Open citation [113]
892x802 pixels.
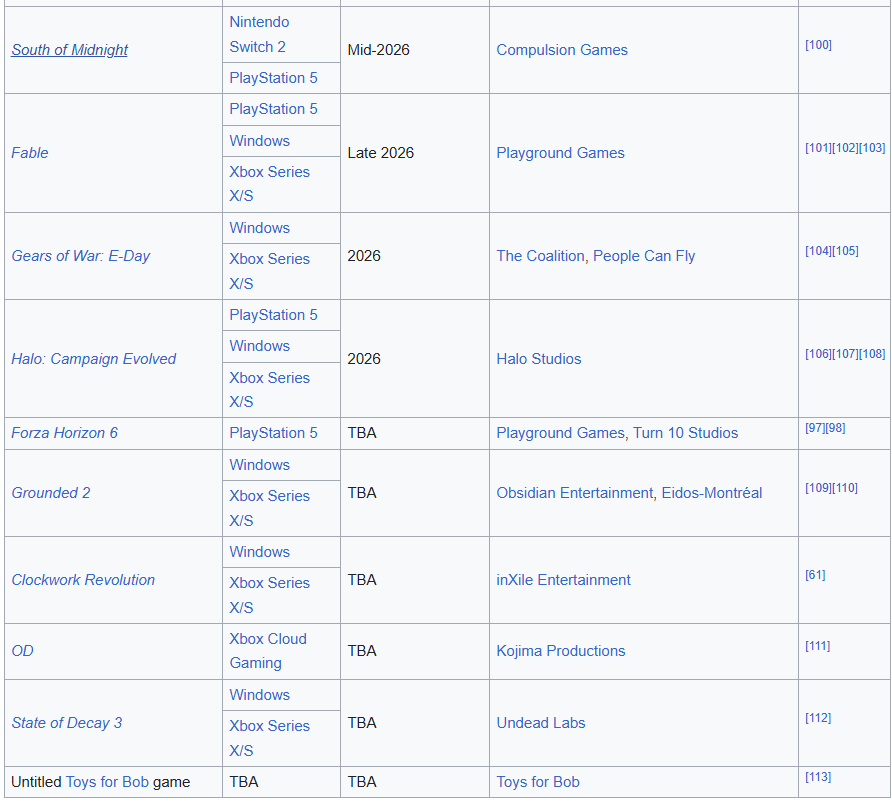(x=818, y=777)
